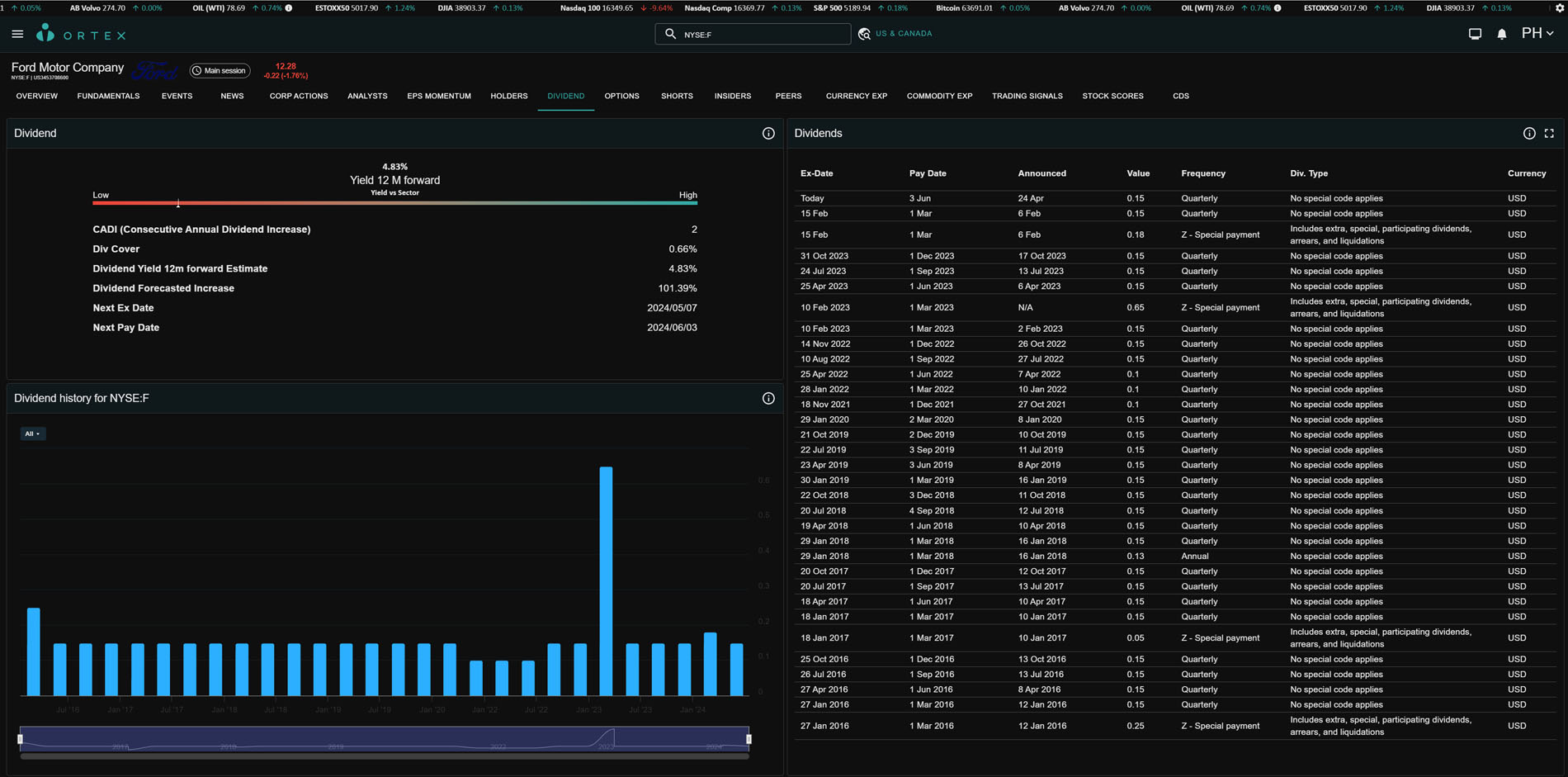Show info for the Dividend panel
Viewport: 1568px width, 777px height.
768,133
